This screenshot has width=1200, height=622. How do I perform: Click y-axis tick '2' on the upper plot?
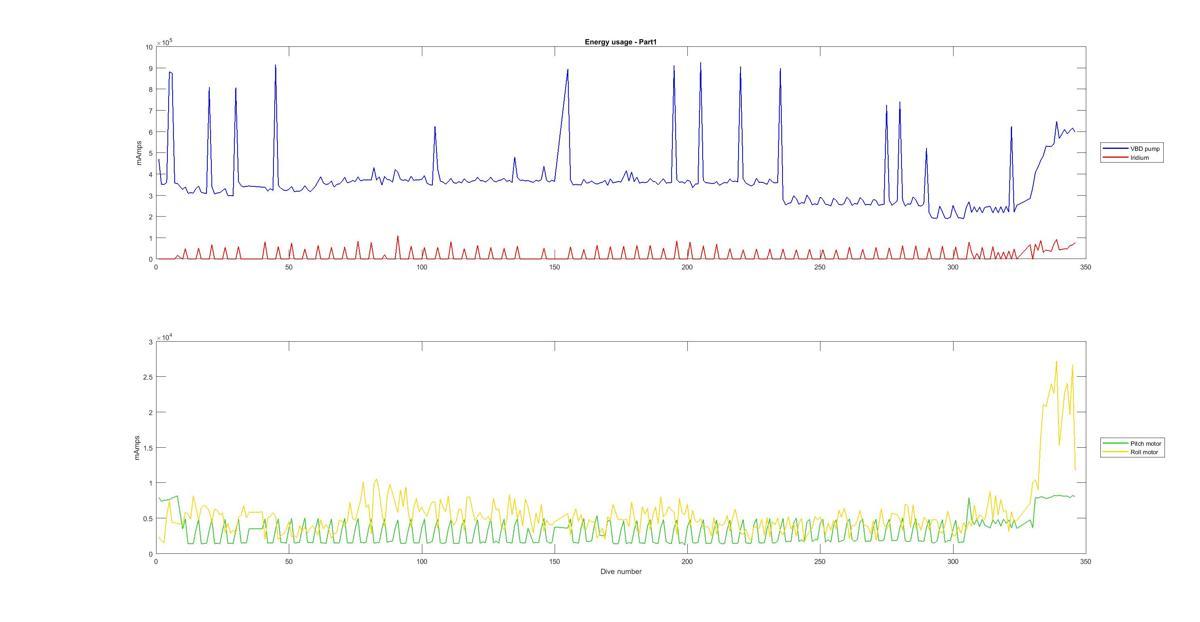(x=150, y=217)
